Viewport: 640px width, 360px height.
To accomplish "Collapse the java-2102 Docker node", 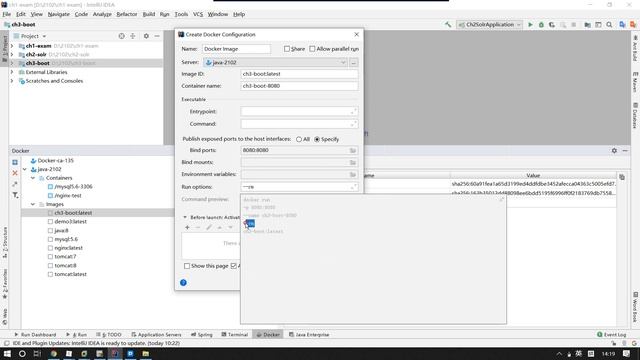I will [x=25, y=169].
